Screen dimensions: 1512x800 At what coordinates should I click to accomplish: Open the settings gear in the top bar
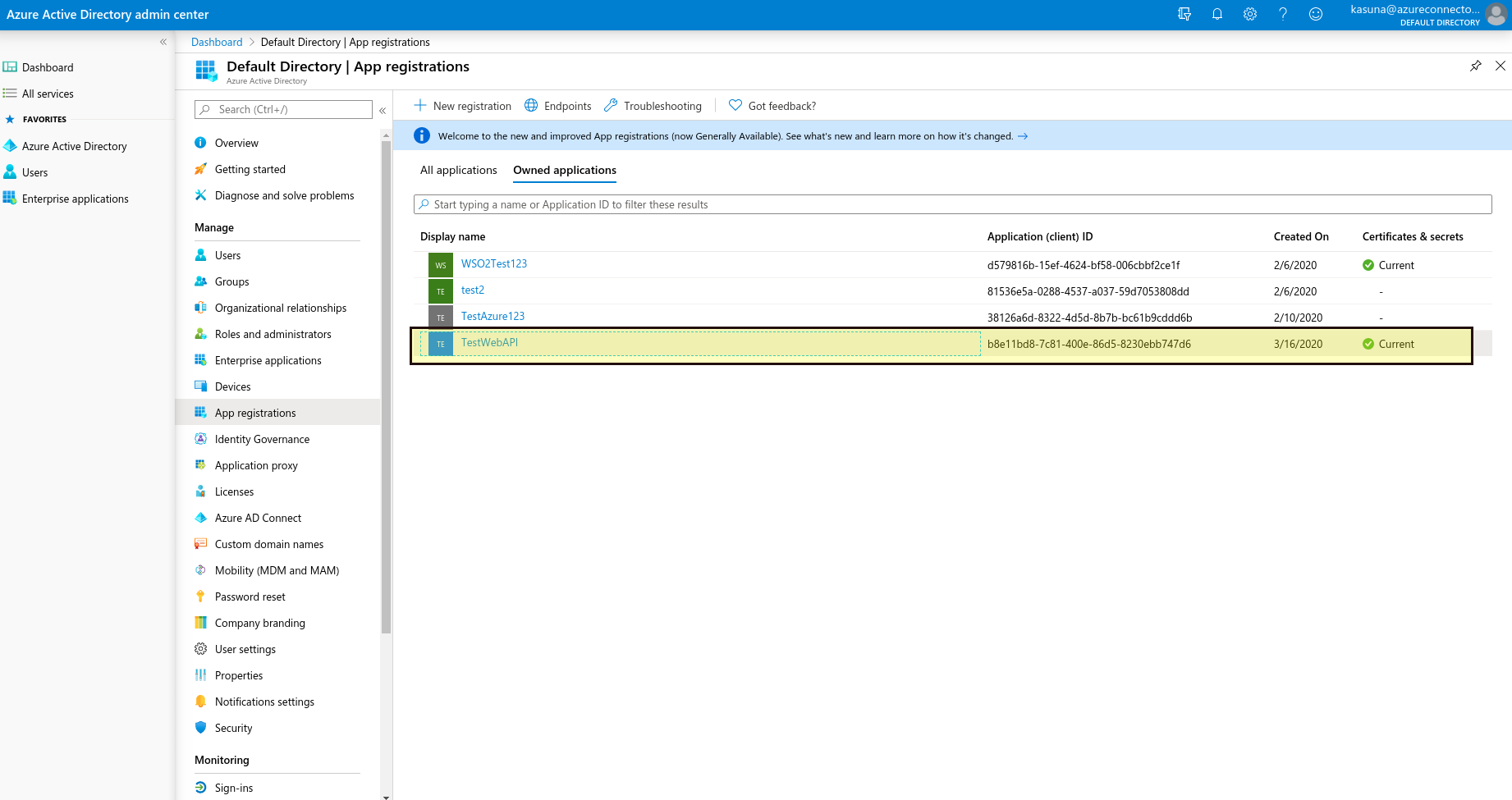click(x=1250, y=14)
